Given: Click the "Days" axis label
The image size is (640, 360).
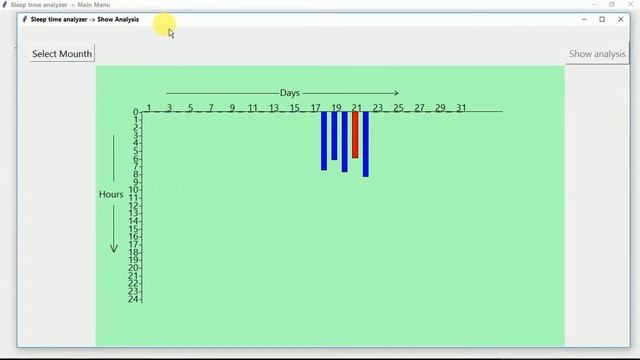Looking at the screenshot, I should pyautogui.click(x=290, y=93).
